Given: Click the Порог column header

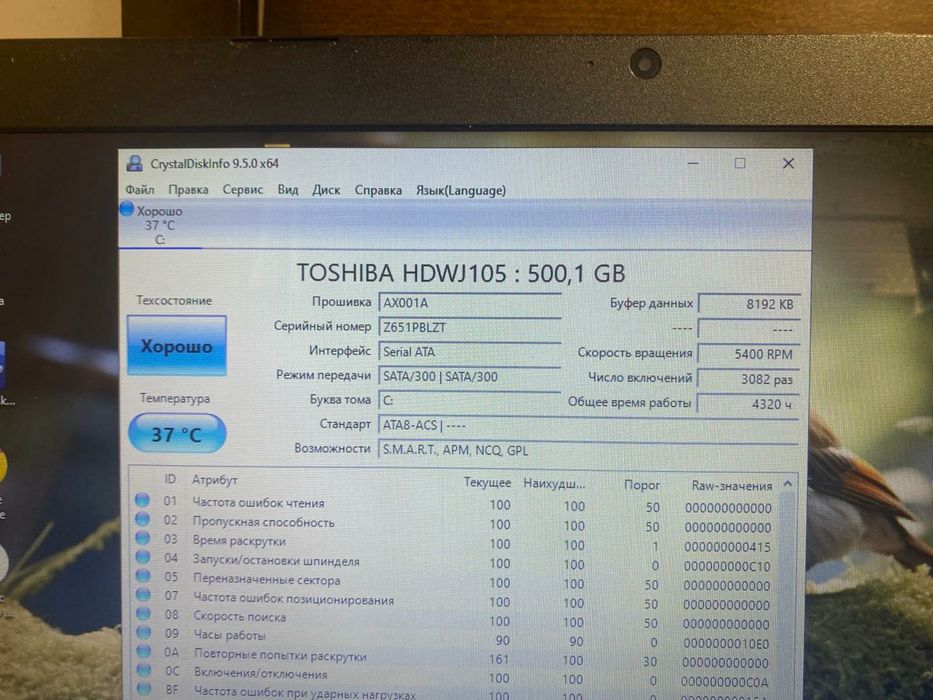Looking at the screenshot, I should [642, 485].
